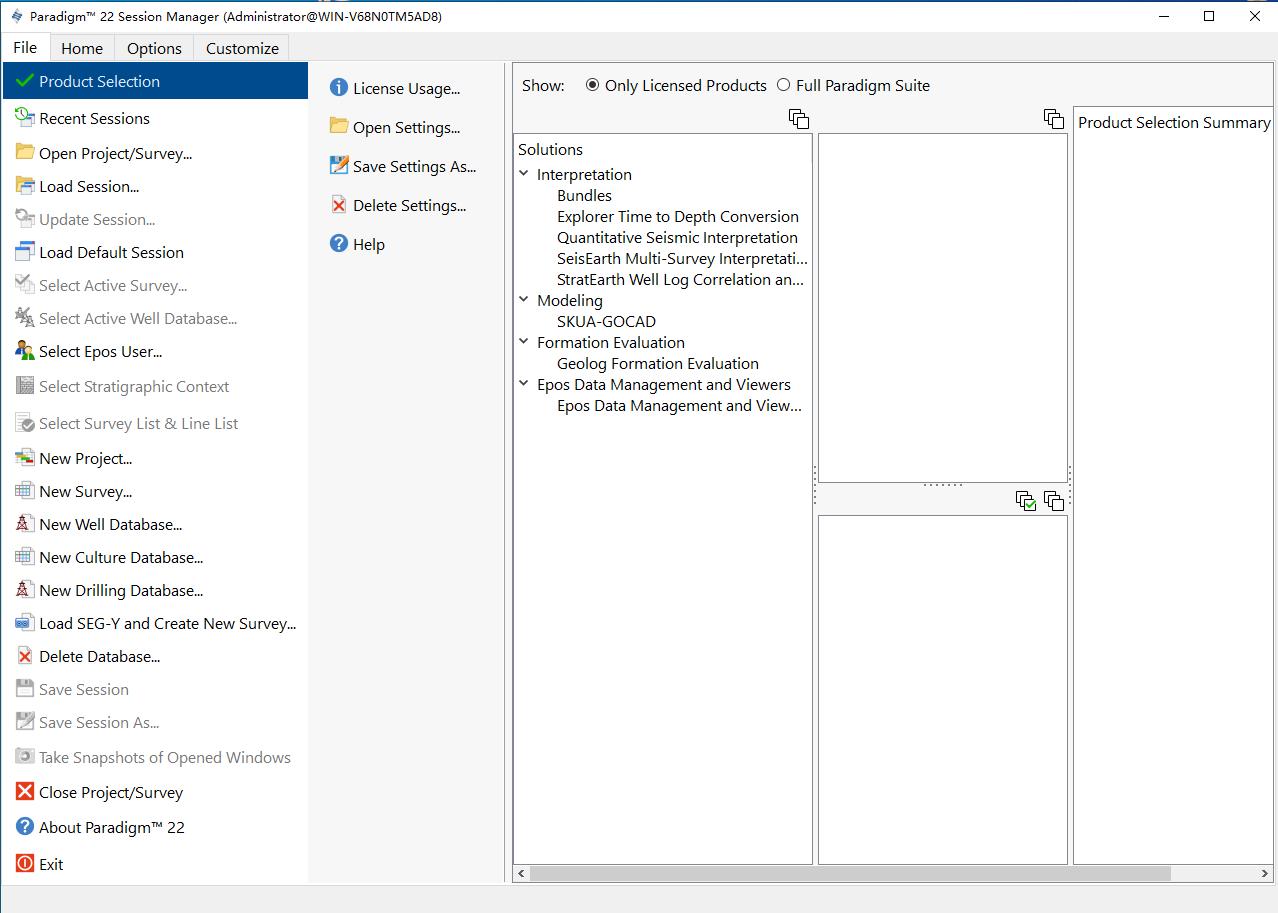Select StratEarth Well Log Correlation item
Image resolution: width=1278 pixels, height=913 pixels.
[x=680, y=279]
